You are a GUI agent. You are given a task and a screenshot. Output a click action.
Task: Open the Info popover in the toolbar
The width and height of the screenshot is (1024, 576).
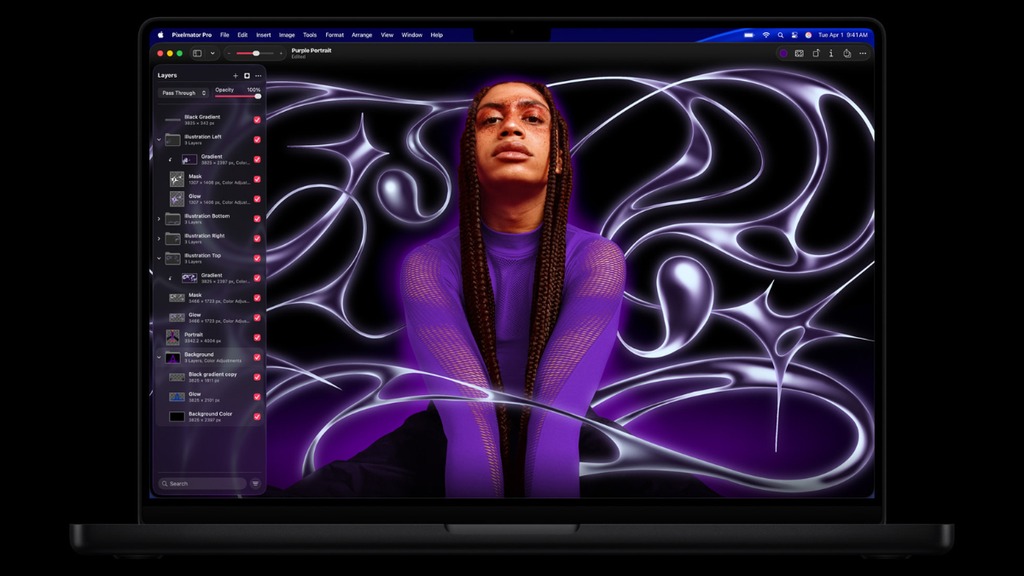click(831, 54)
